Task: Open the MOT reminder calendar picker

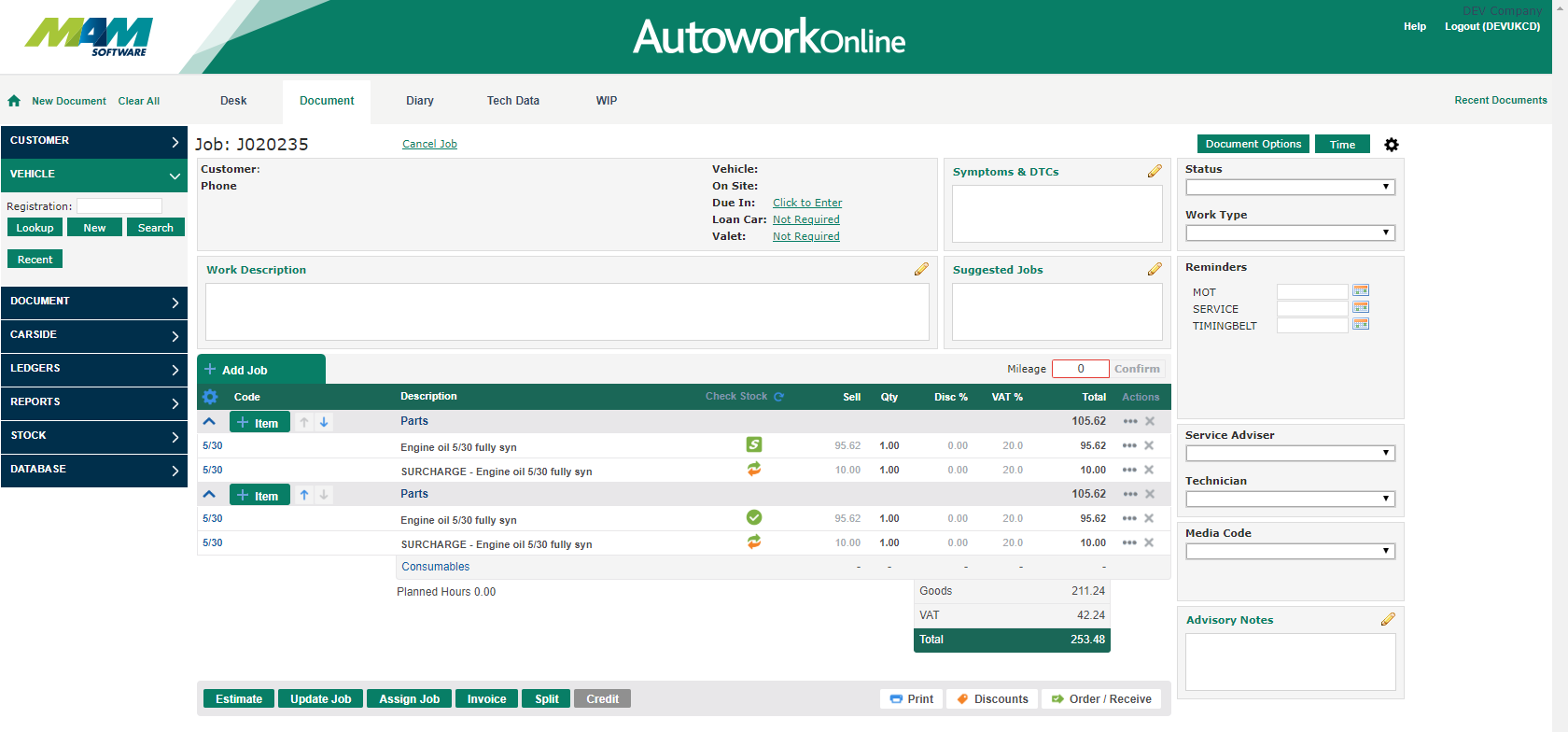Action: [x=1360, y=291]
